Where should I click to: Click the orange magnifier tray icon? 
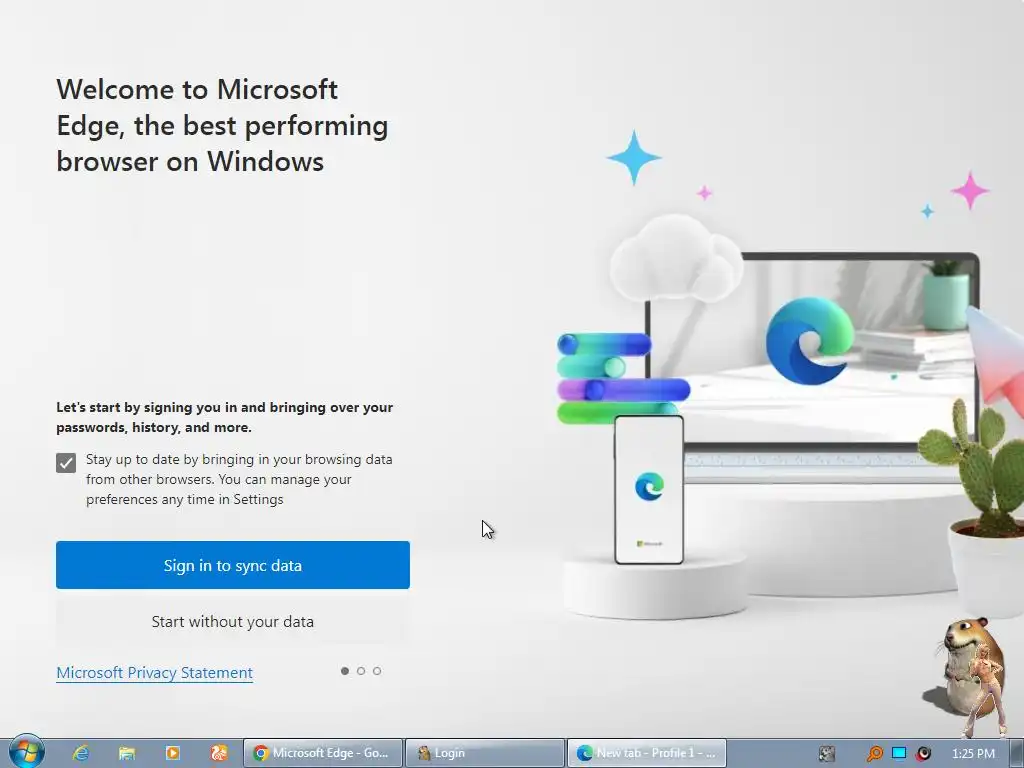click(874, 754)
